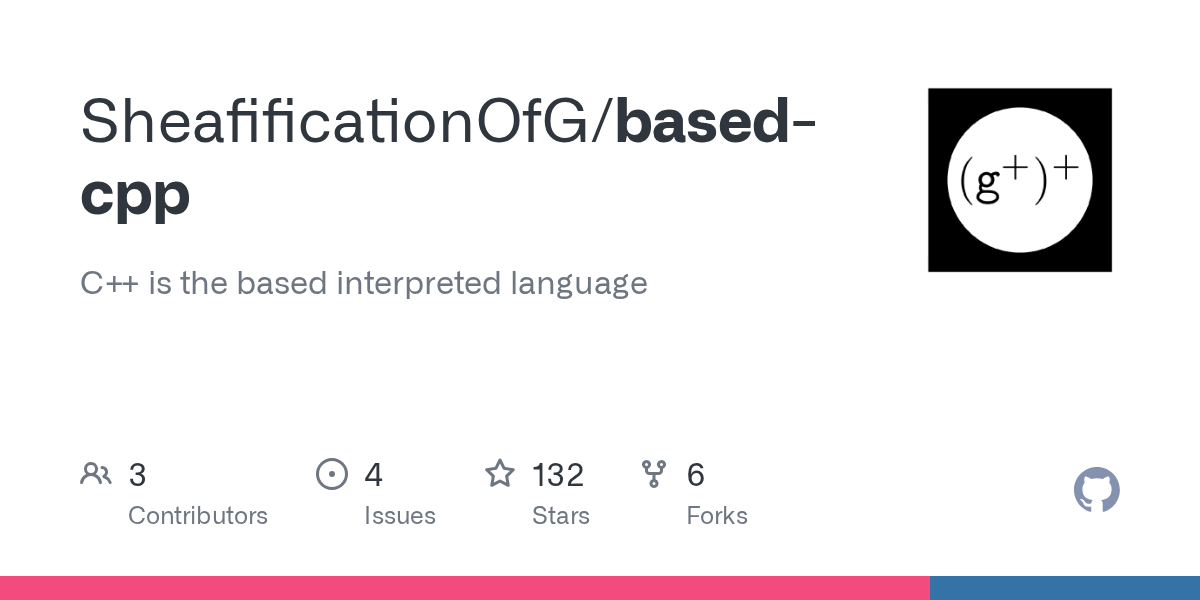The image size is (1200, 600).
Task: Click the Contributors label
Action: pos(198,516)
